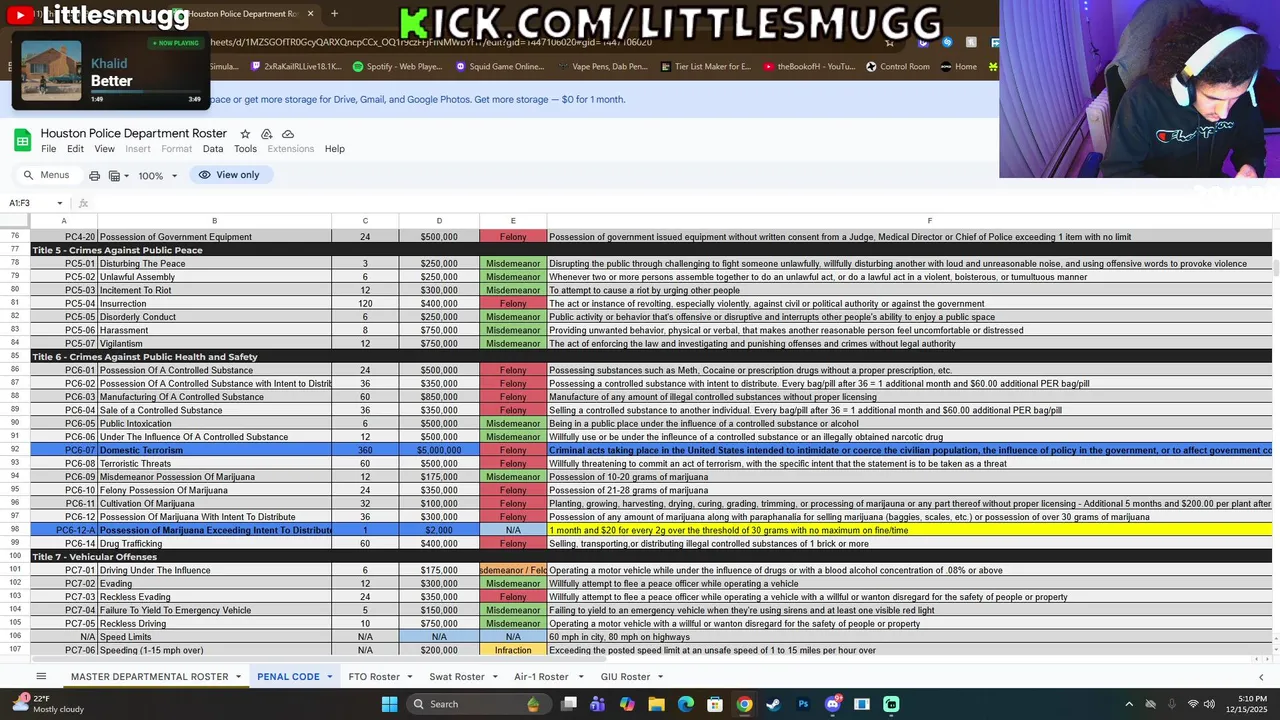Screen dimensions: 1280x720
Task: Select the Drug Trafficking cell
Action: pyautogui.click(x=214, y=544)
